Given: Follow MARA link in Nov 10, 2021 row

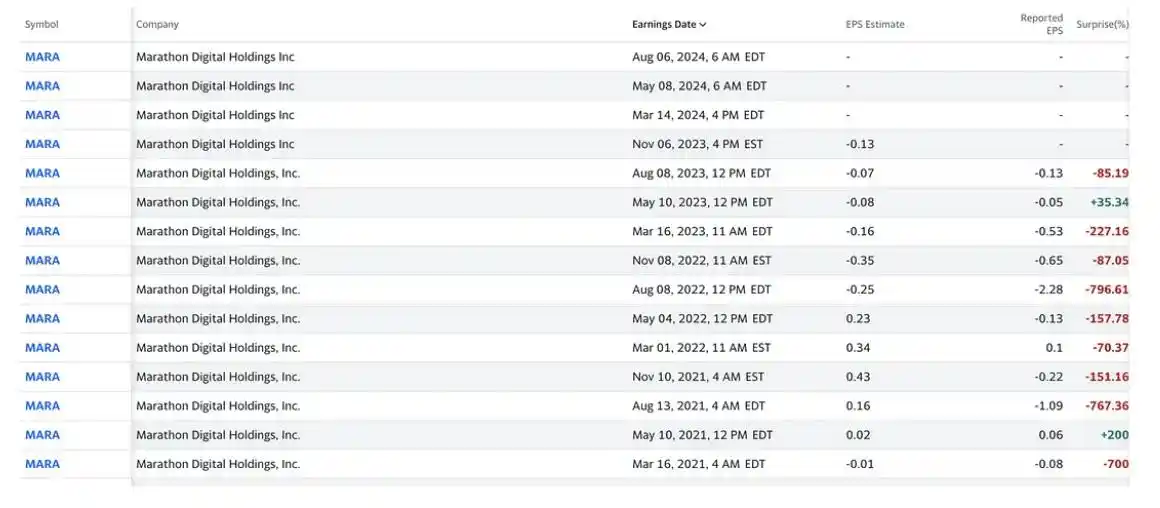Looking at the screenshot, I should click(x=42, y=376).
